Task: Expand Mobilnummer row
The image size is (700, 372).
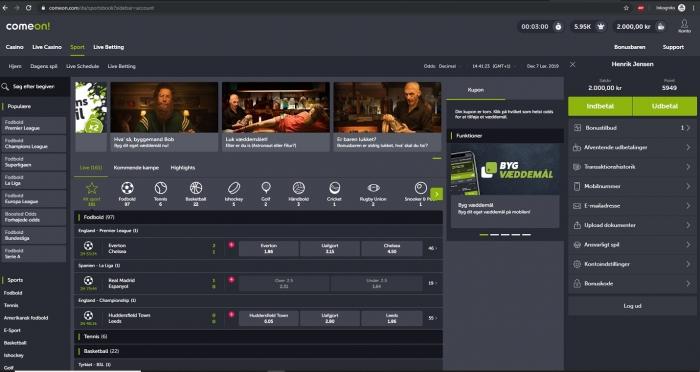Action: 632,186
